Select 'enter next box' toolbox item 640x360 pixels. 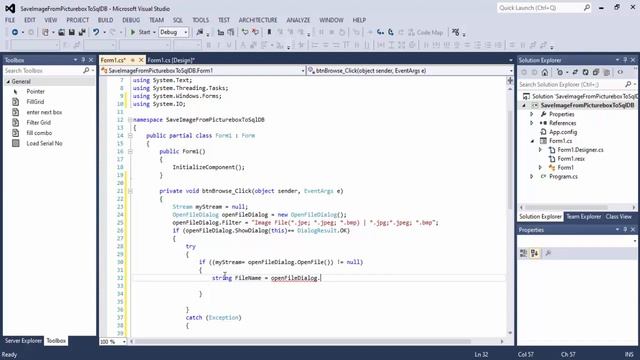click(44, 112)
